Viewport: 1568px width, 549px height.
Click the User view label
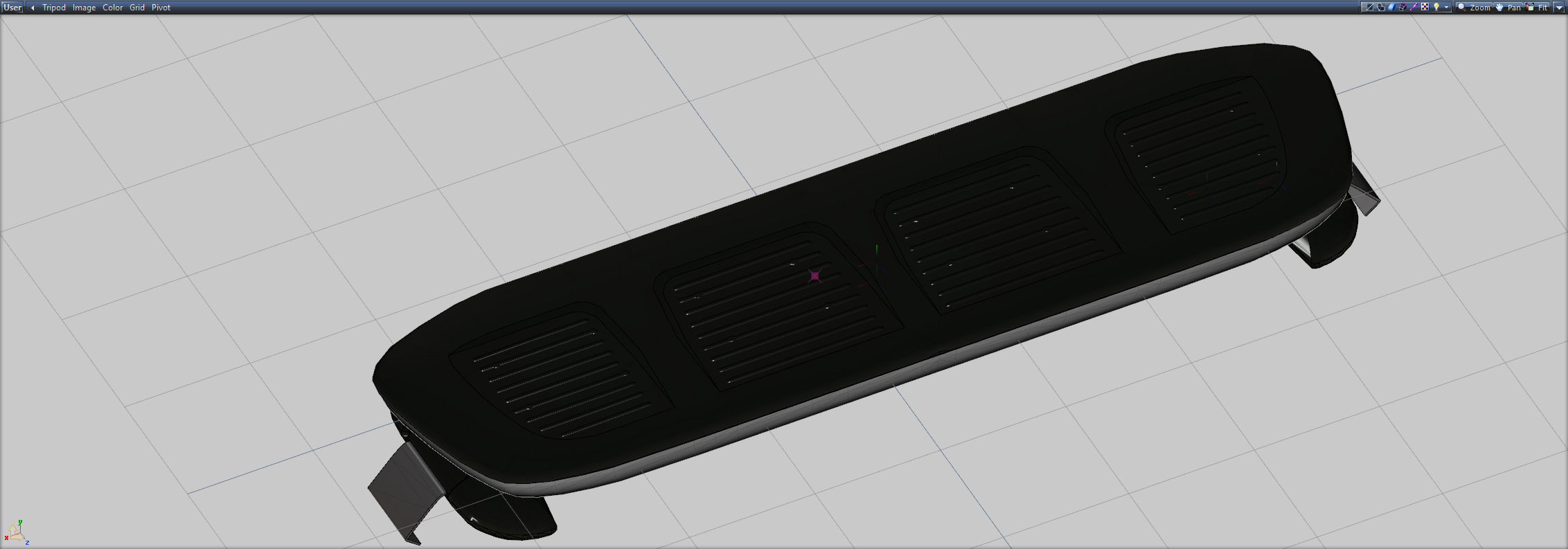click(12, 7)
